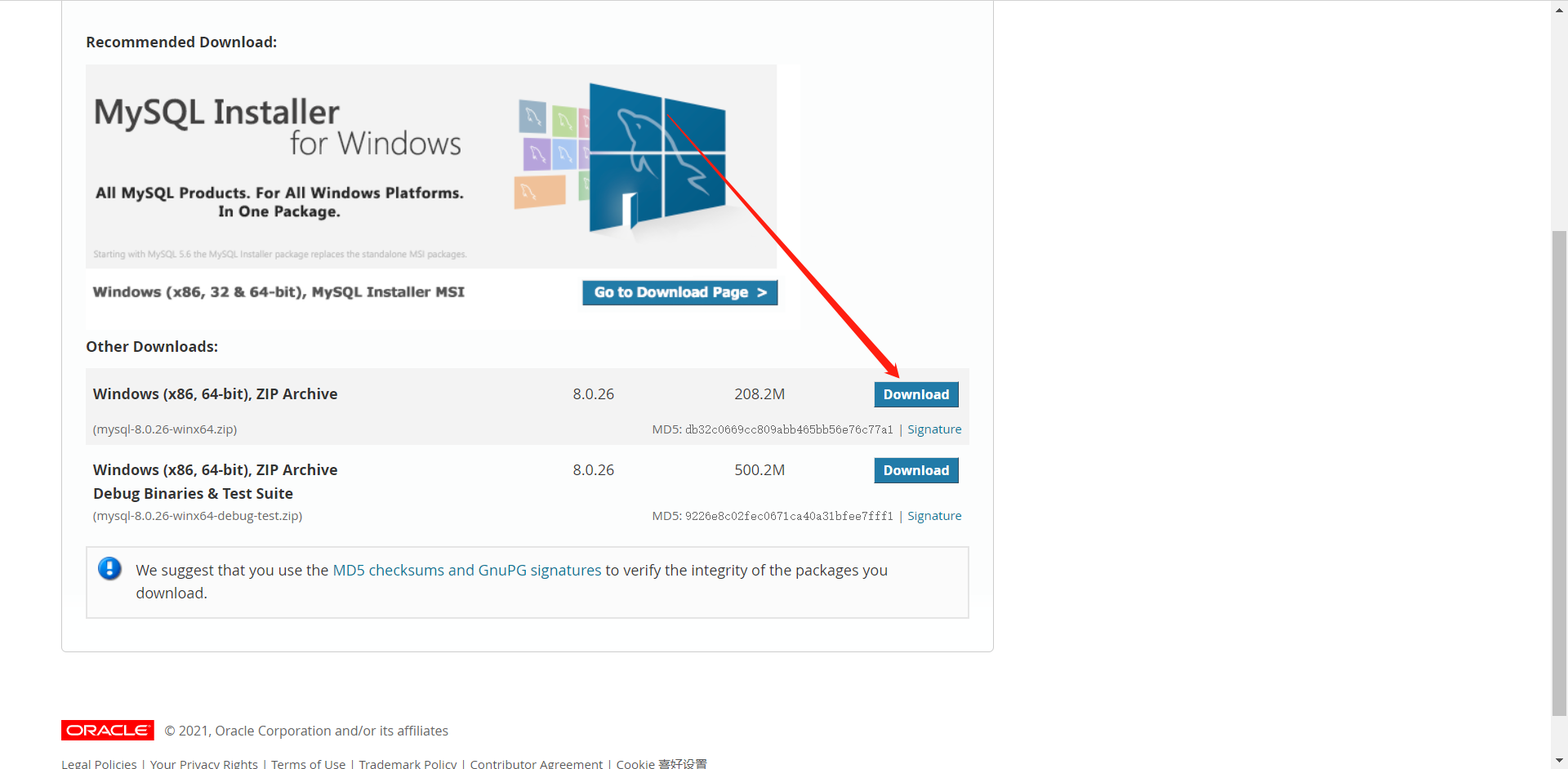Open Trademark Policy footer link
This screenshot has height=769, width=1568.
[x=408, y=764]
